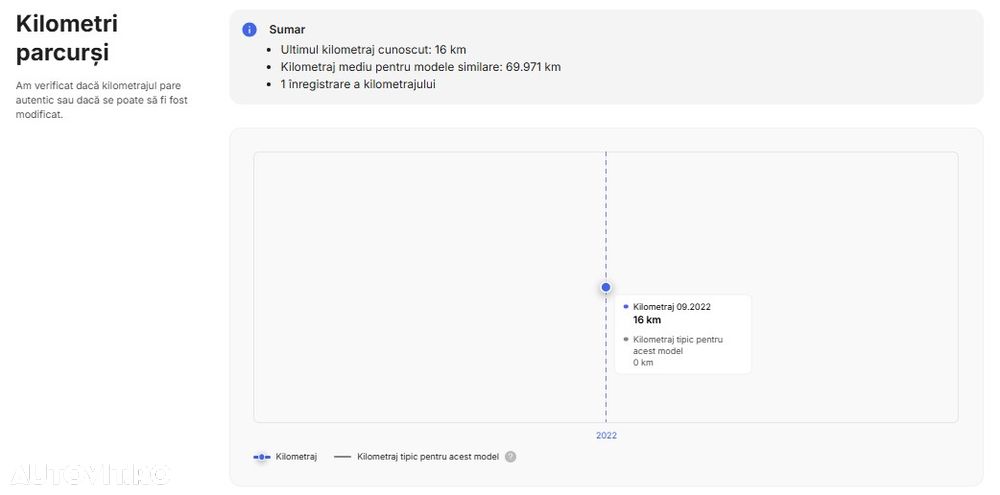Click the Sumar heading in summary box
Image resolution: width=1000 pixels, height=495 pixels.
(287, 29)
